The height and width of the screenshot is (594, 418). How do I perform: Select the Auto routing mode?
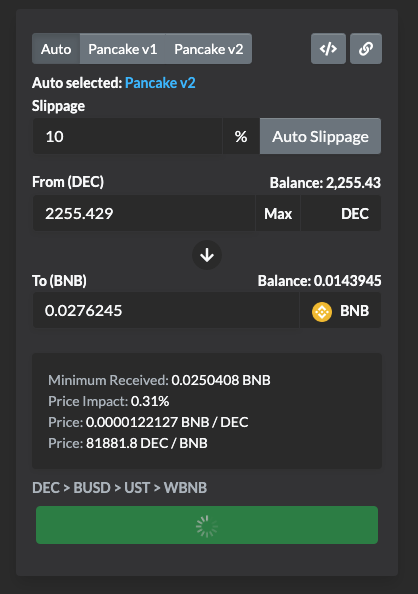(x=56, y=49)
